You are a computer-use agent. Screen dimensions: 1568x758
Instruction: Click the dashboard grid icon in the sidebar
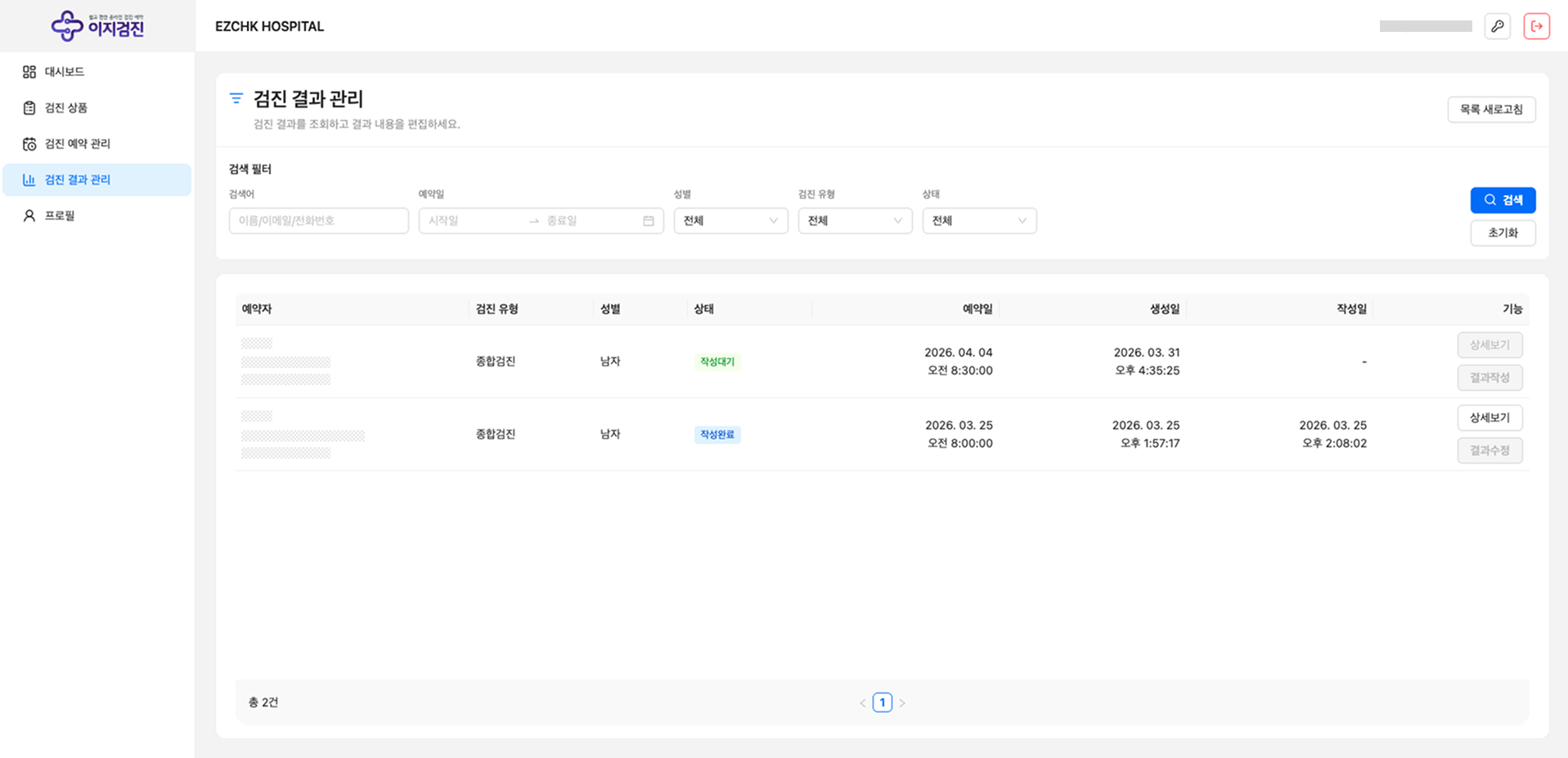29,72
